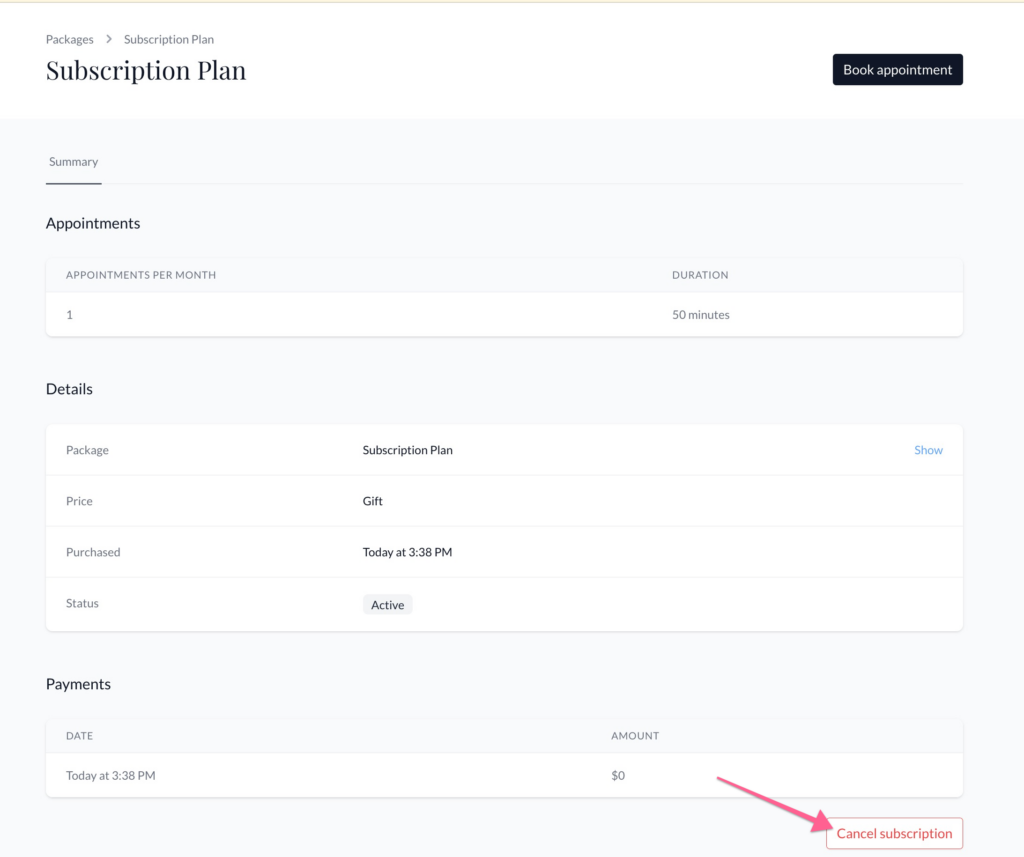The height and width of the screenshot is (857, 1024).
Task: Click the Book appointment button
Action: coord(897,70)
